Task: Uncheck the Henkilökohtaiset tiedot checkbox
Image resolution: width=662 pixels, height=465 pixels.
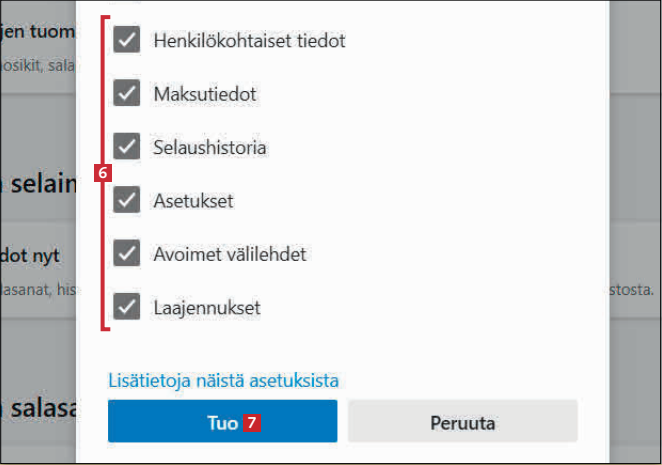Action: click(x=127, y=41)
